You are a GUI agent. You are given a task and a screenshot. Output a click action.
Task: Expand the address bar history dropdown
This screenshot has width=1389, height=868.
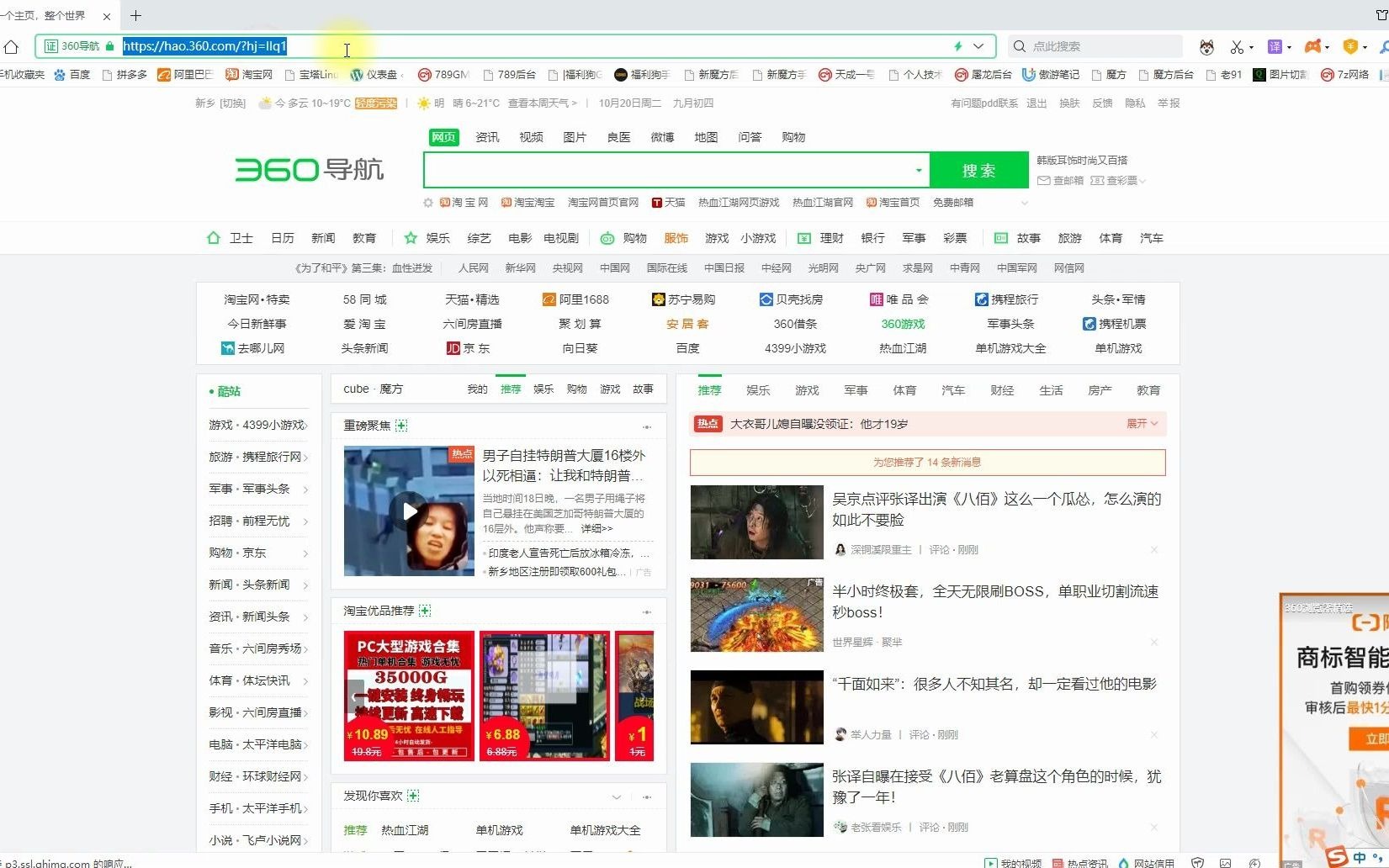coord(978,46)
